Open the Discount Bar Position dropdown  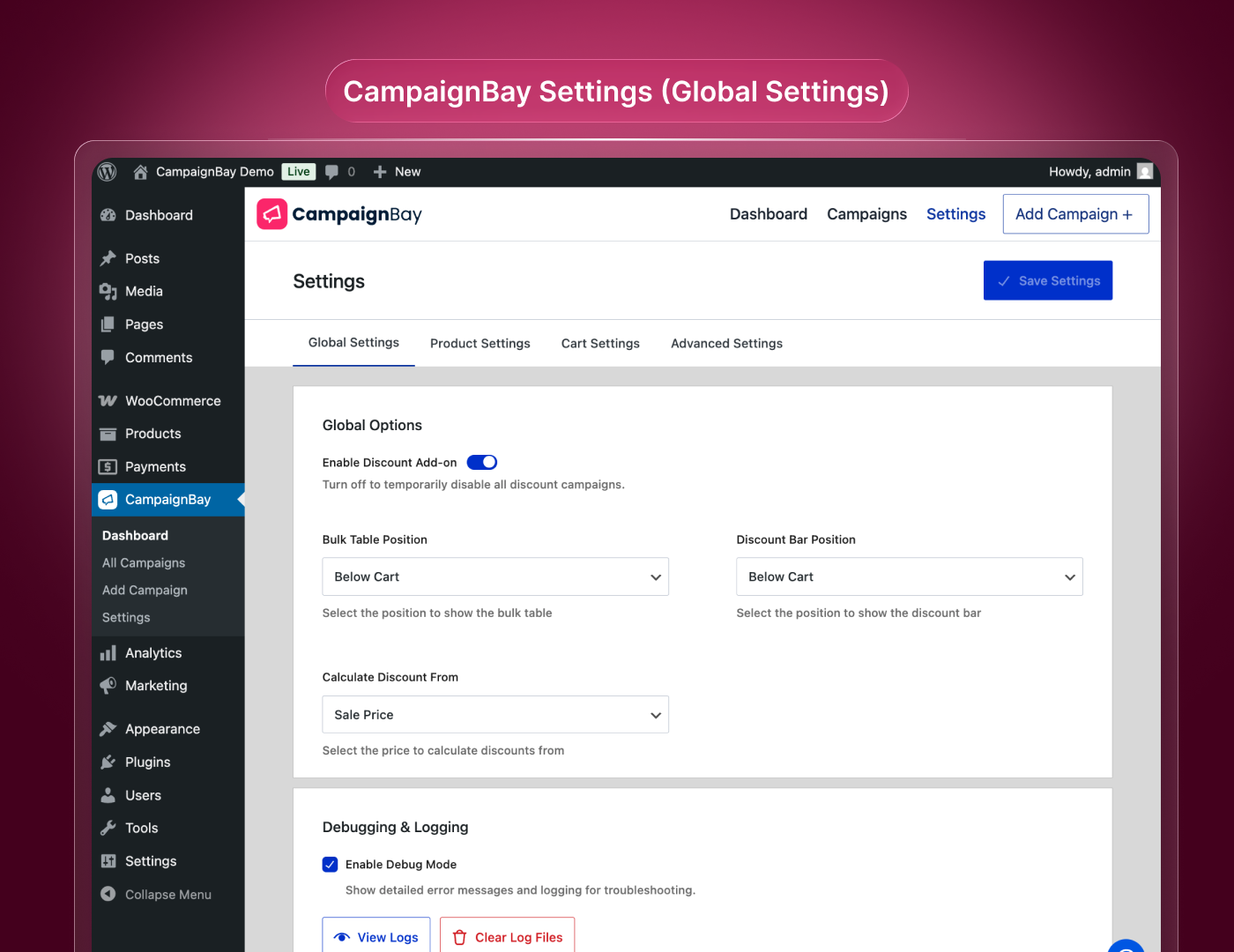coord(910,576)
